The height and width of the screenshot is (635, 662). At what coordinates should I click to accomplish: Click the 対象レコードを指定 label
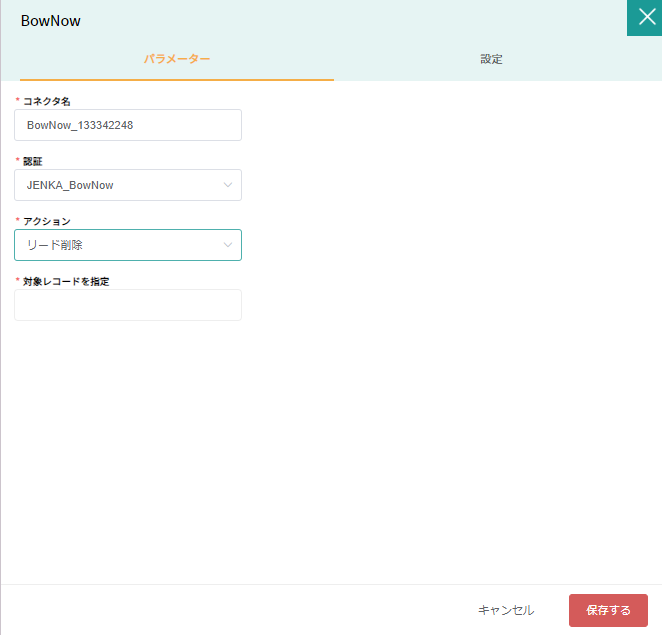(x=66, y=281)
